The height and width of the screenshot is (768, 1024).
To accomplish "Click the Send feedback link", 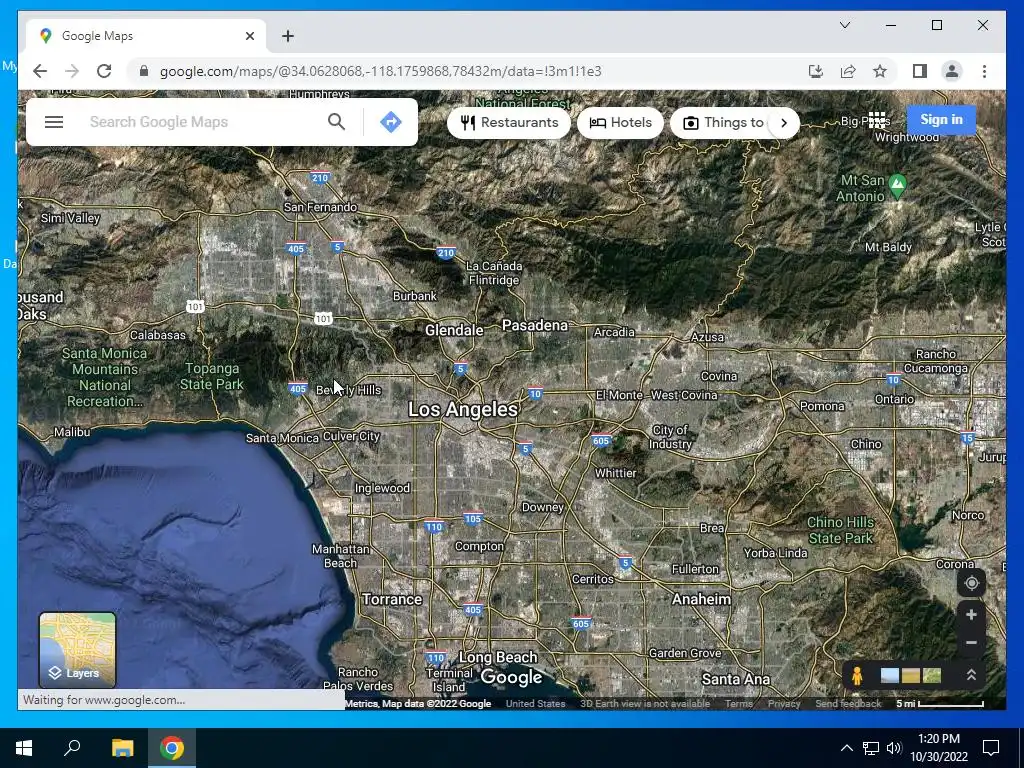I will click(848, 703).
